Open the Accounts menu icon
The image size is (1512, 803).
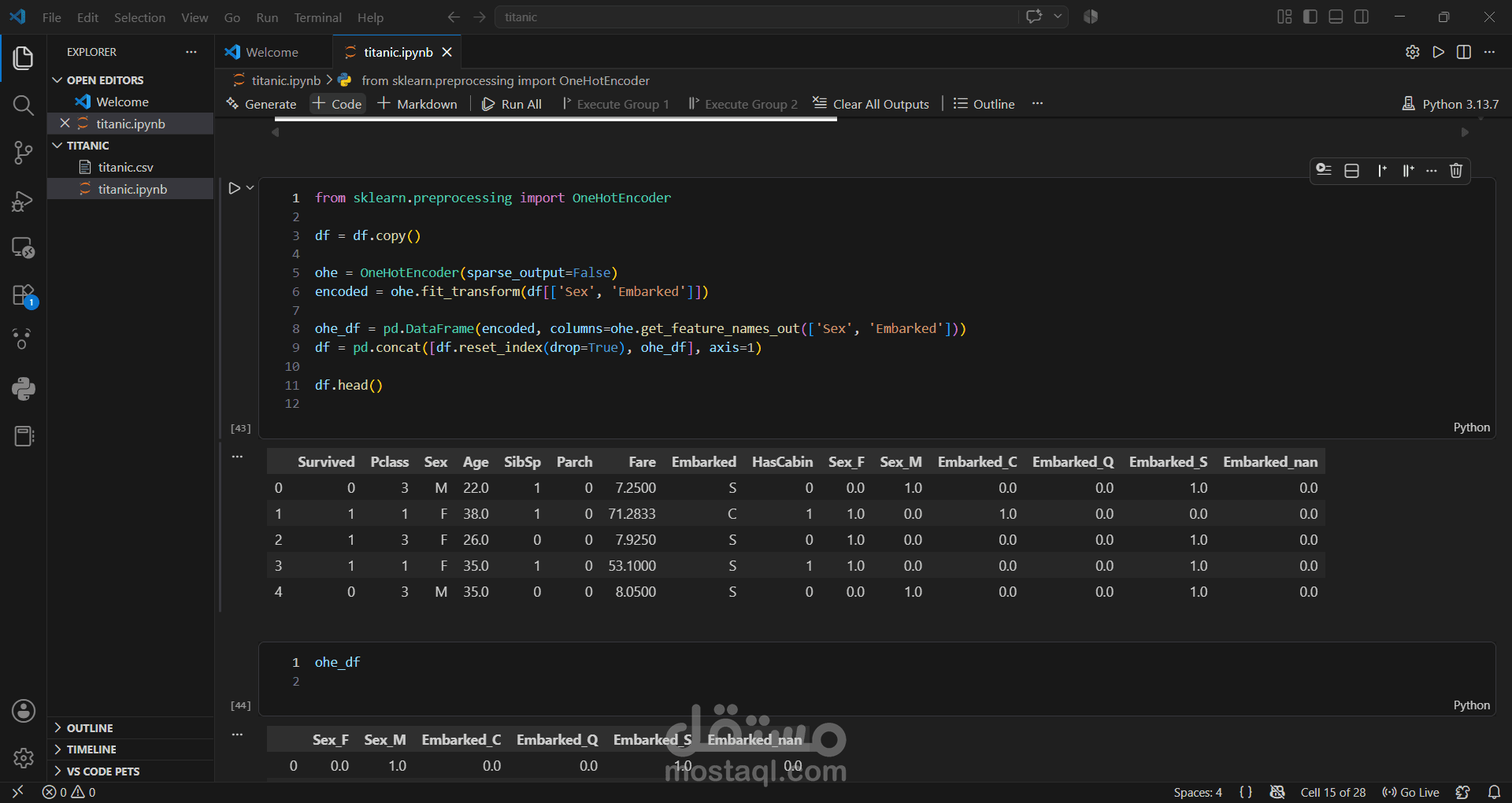tap(24, 711)
